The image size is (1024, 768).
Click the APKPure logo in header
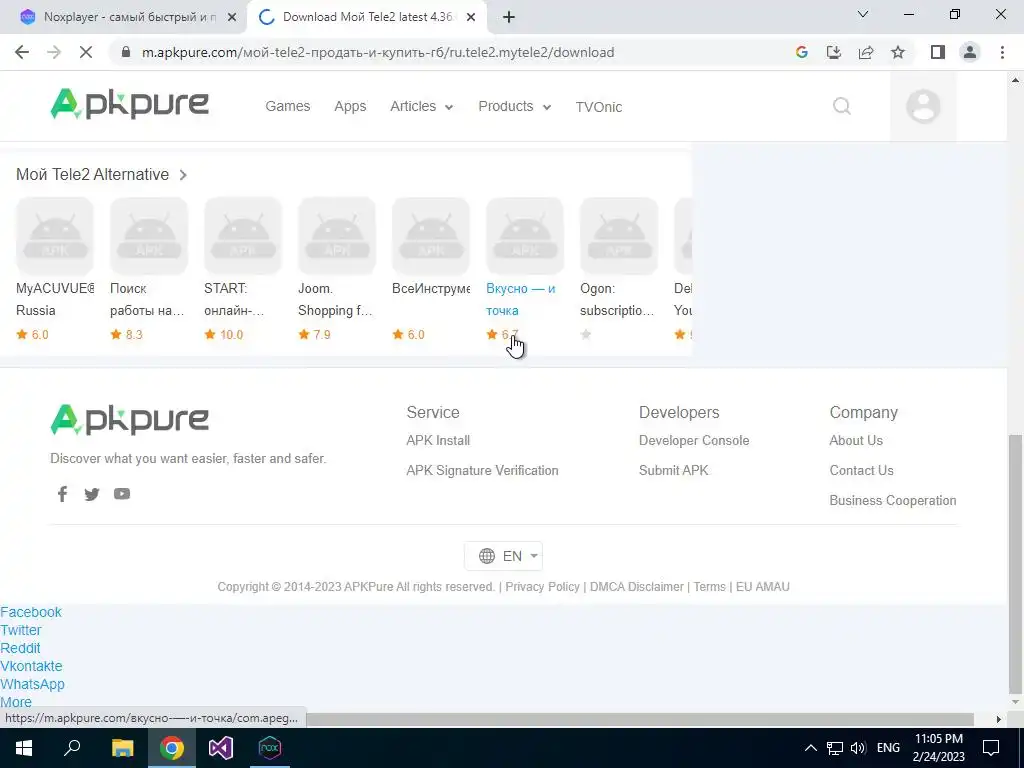pyautogui.click(x=129, y=104)
